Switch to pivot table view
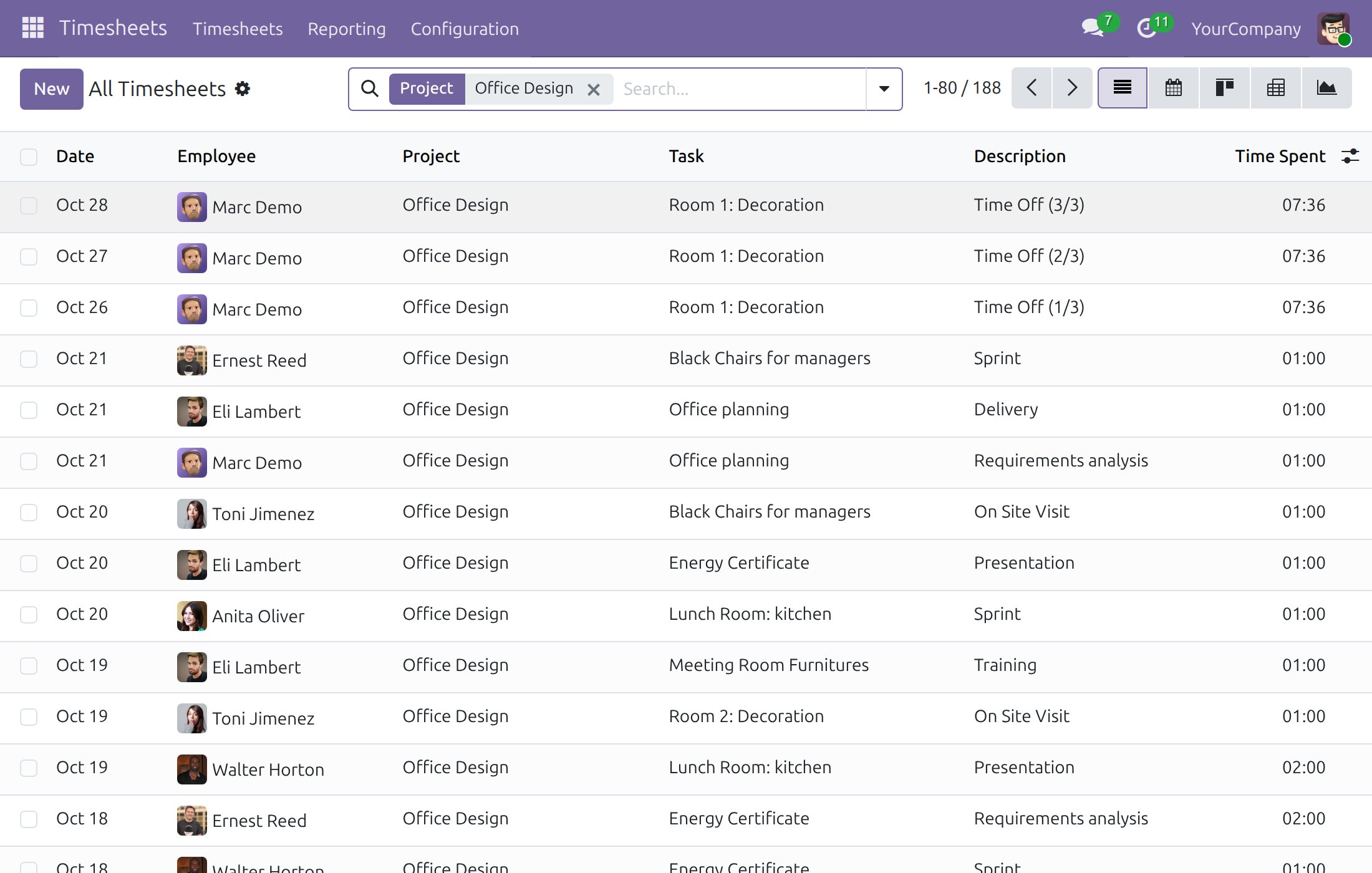1372x873 pixels. pos(1276,88)
